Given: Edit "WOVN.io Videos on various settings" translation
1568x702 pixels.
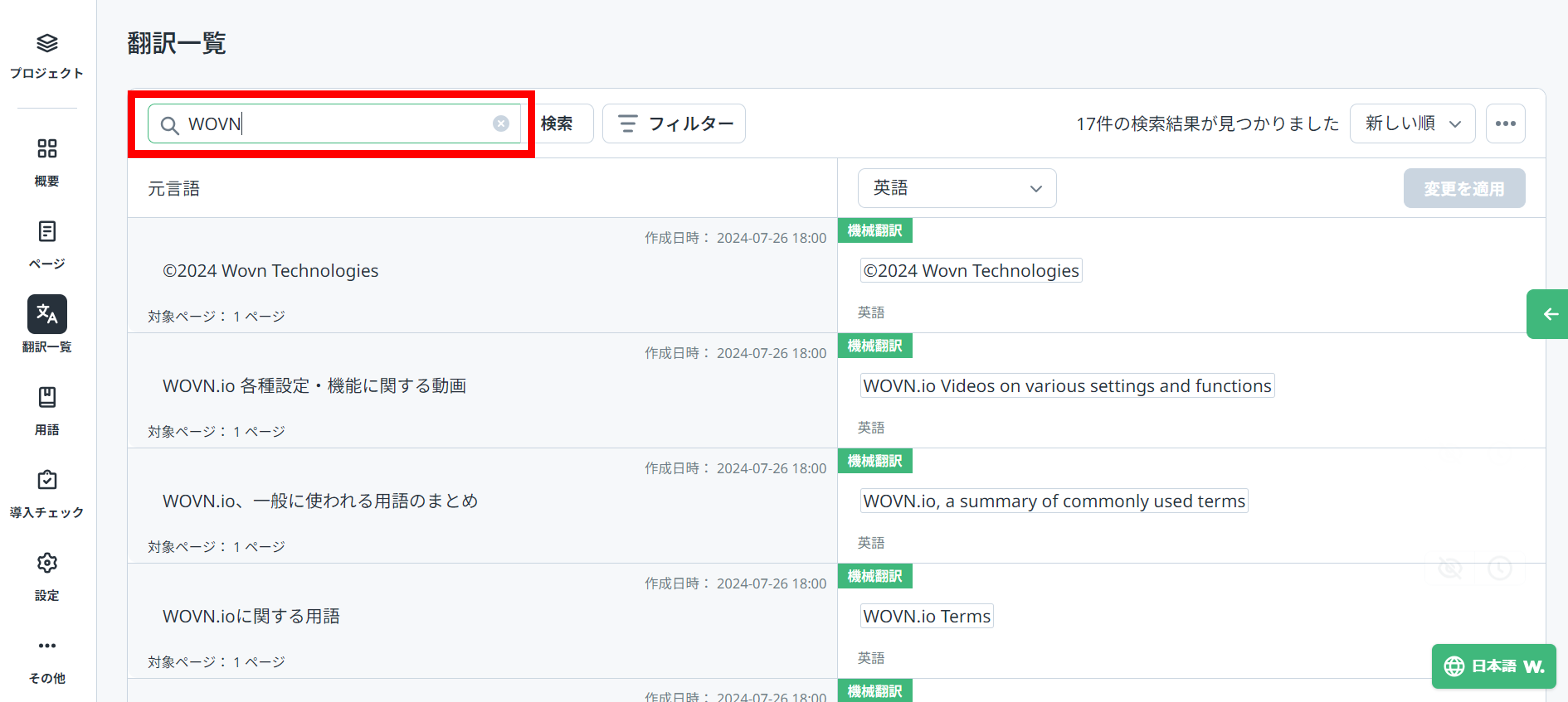Looking at the screenshot, I should click(1067, 386).
